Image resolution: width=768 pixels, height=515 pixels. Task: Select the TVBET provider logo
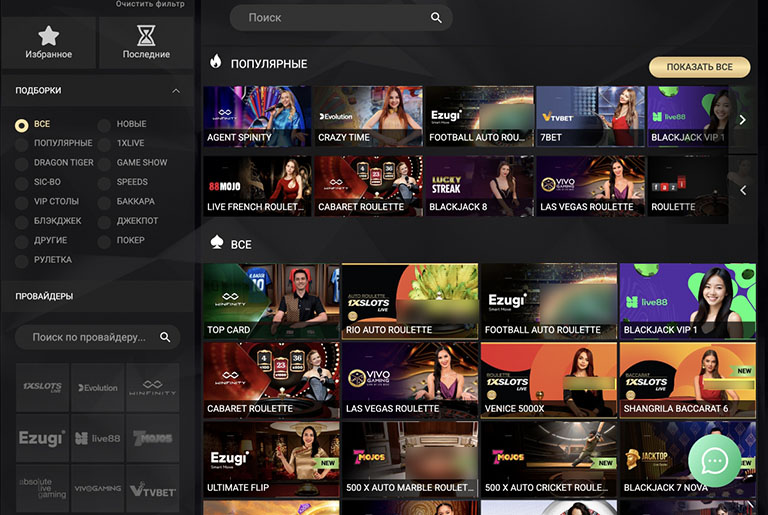(x=153, y=489)
